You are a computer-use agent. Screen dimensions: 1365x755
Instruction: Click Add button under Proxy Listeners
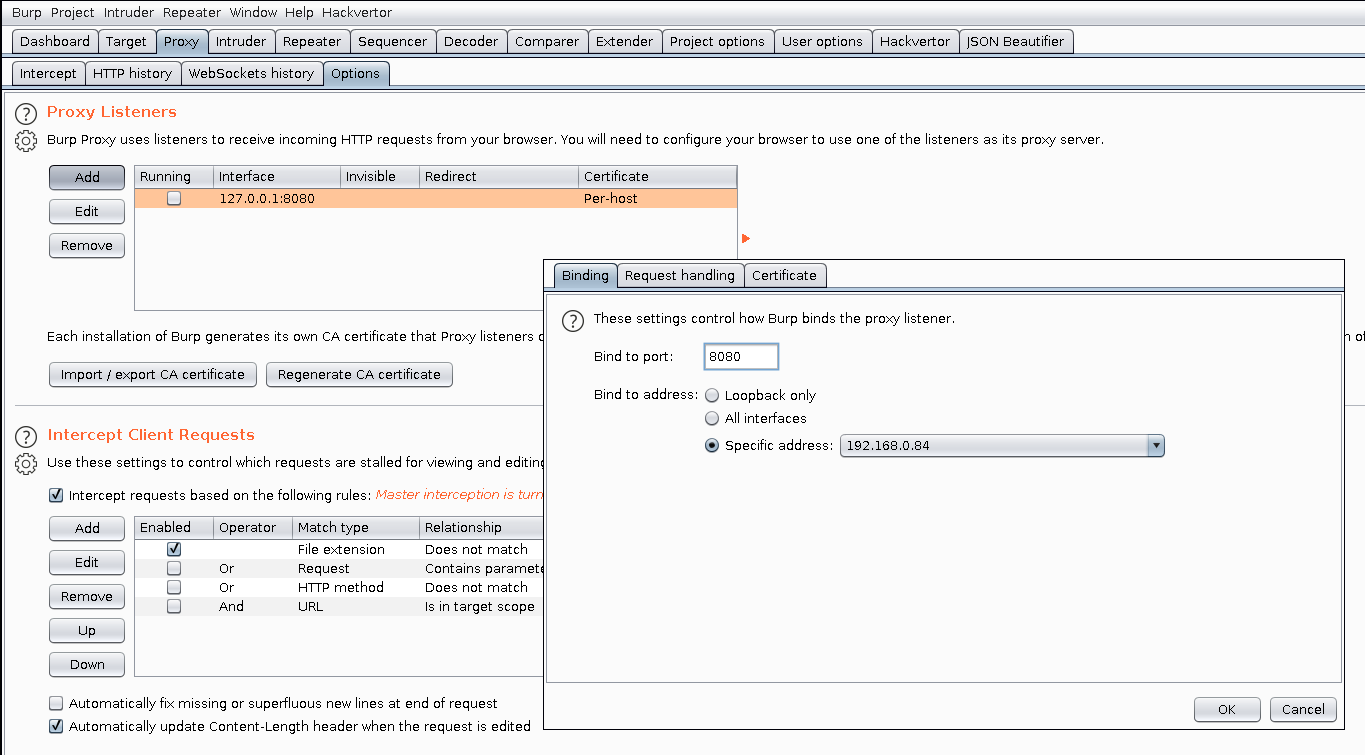[87, 177]
